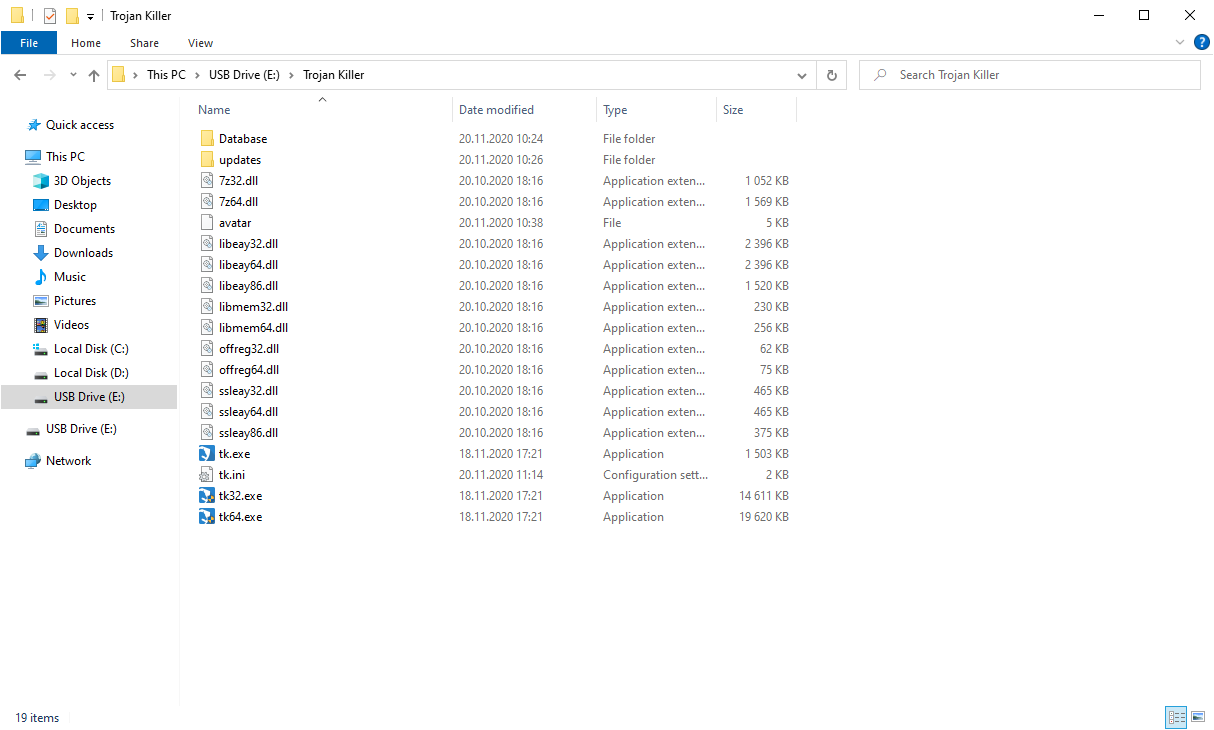Switch to the Share ribbon tab

pos(144,43)
